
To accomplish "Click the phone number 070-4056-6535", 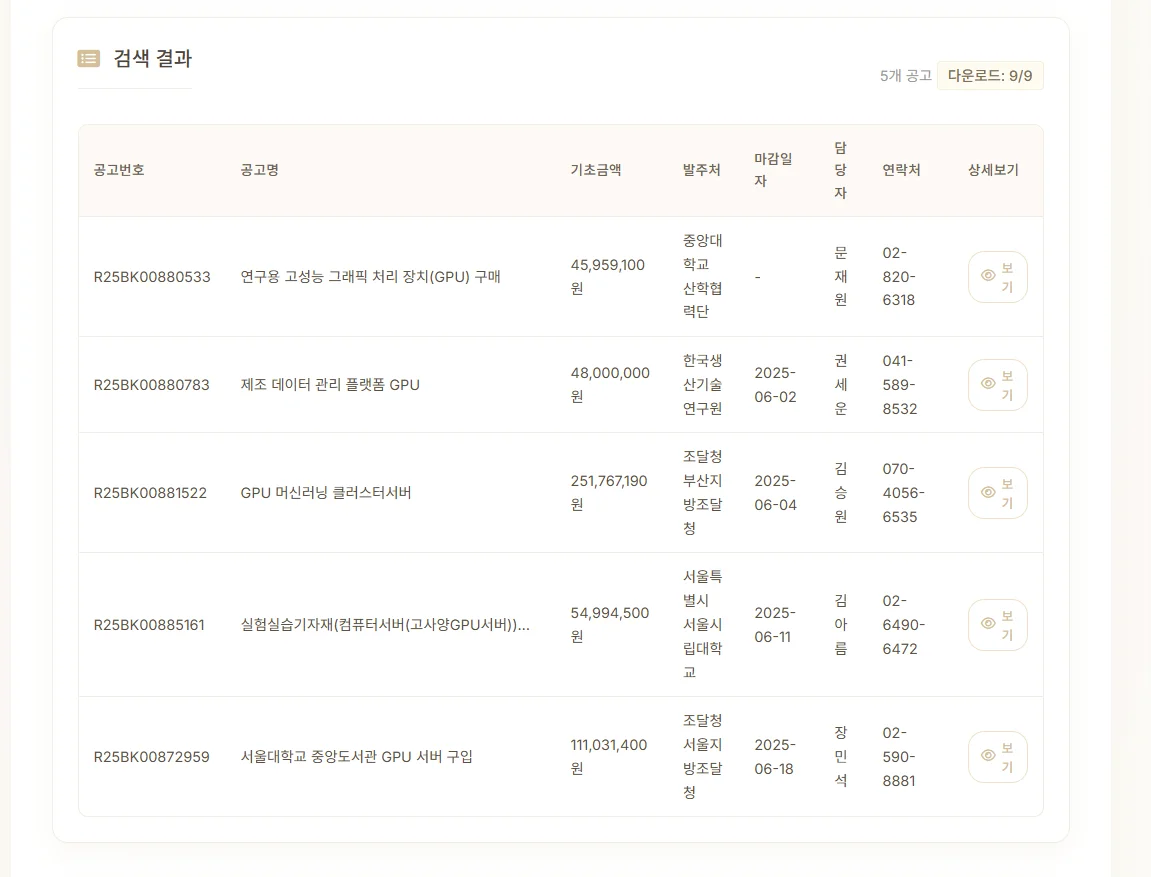I will [x=904, y=492].
